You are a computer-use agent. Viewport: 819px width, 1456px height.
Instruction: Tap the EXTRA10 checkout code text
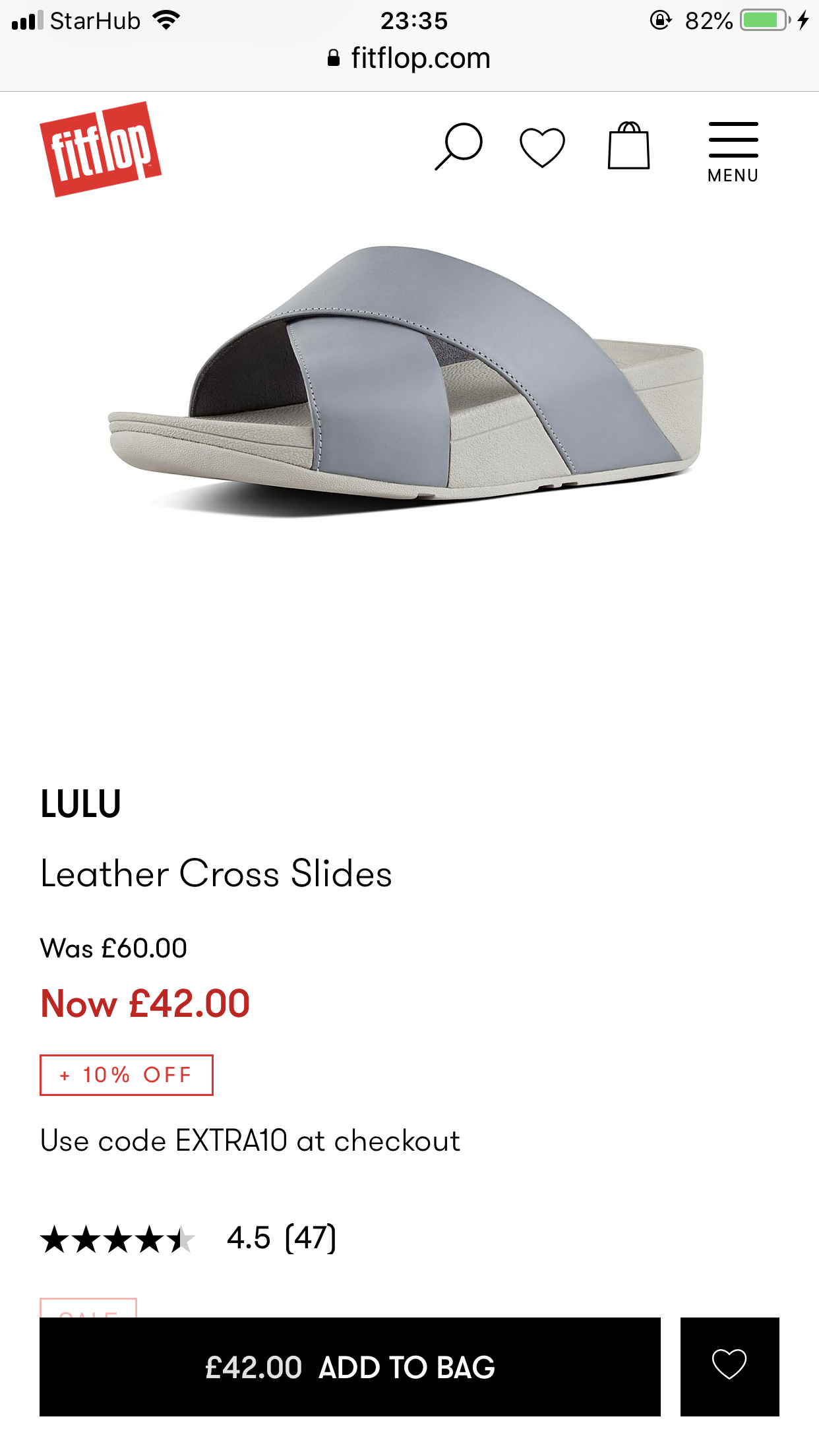[x=231, y=1141]
